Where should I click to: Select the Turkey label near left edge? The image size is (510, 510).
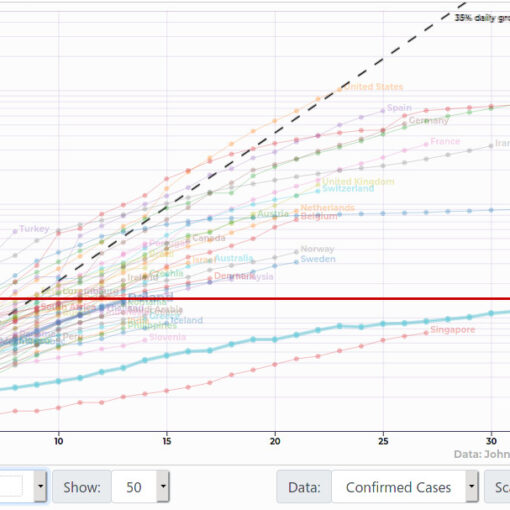pyautogui.click(x=34, y=229)
